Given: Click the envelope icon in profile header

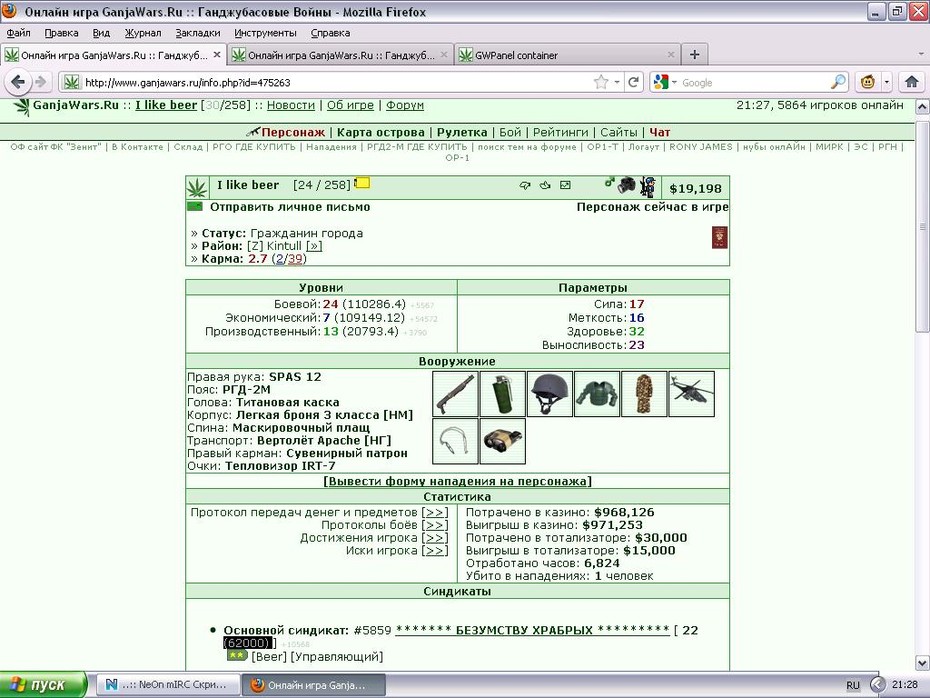Looking at the screenshot, I should click(565, 185).
